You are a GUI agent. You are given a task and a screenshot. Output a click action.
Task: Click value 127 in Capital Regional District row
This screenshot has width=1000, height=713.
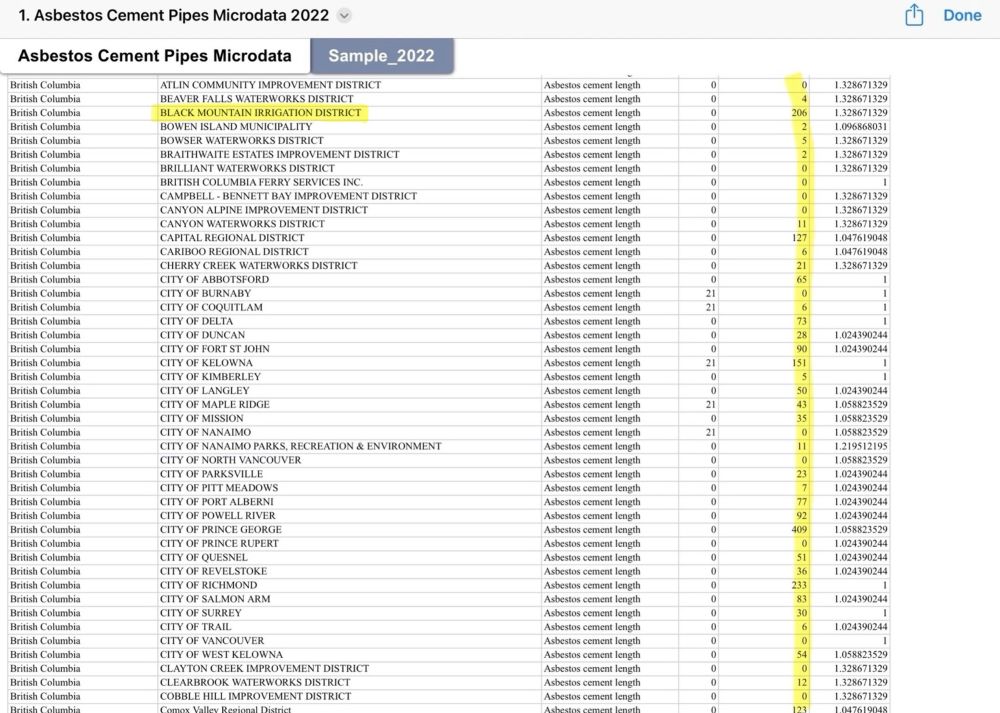coord(799,238)
